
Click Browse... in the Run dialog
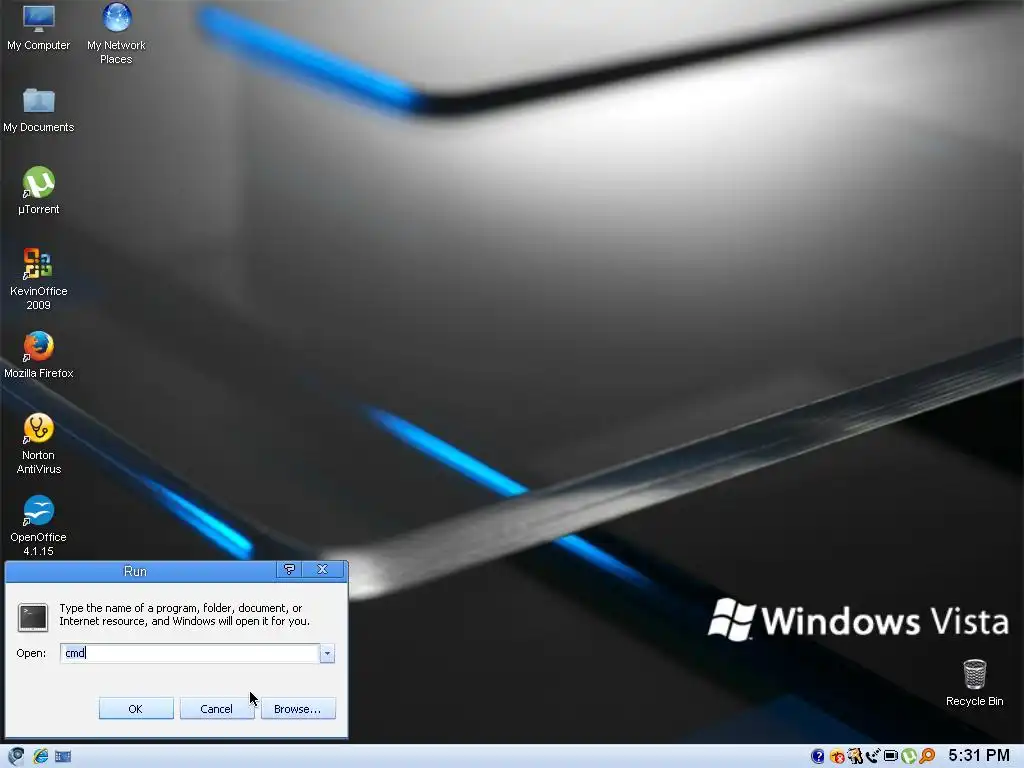tap(298, 709)
